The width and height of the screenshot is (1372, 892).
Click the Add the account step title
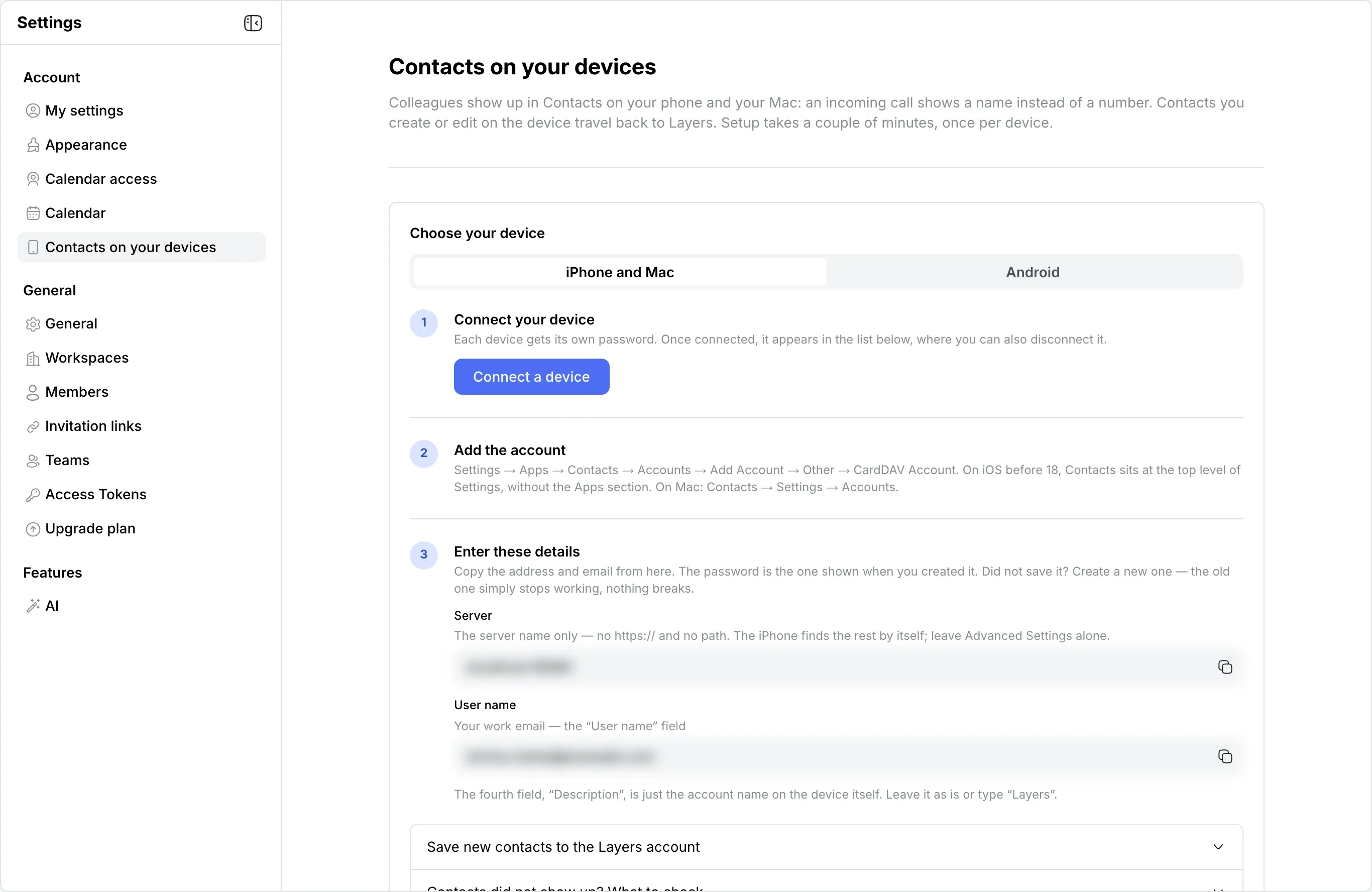point(510,450)
